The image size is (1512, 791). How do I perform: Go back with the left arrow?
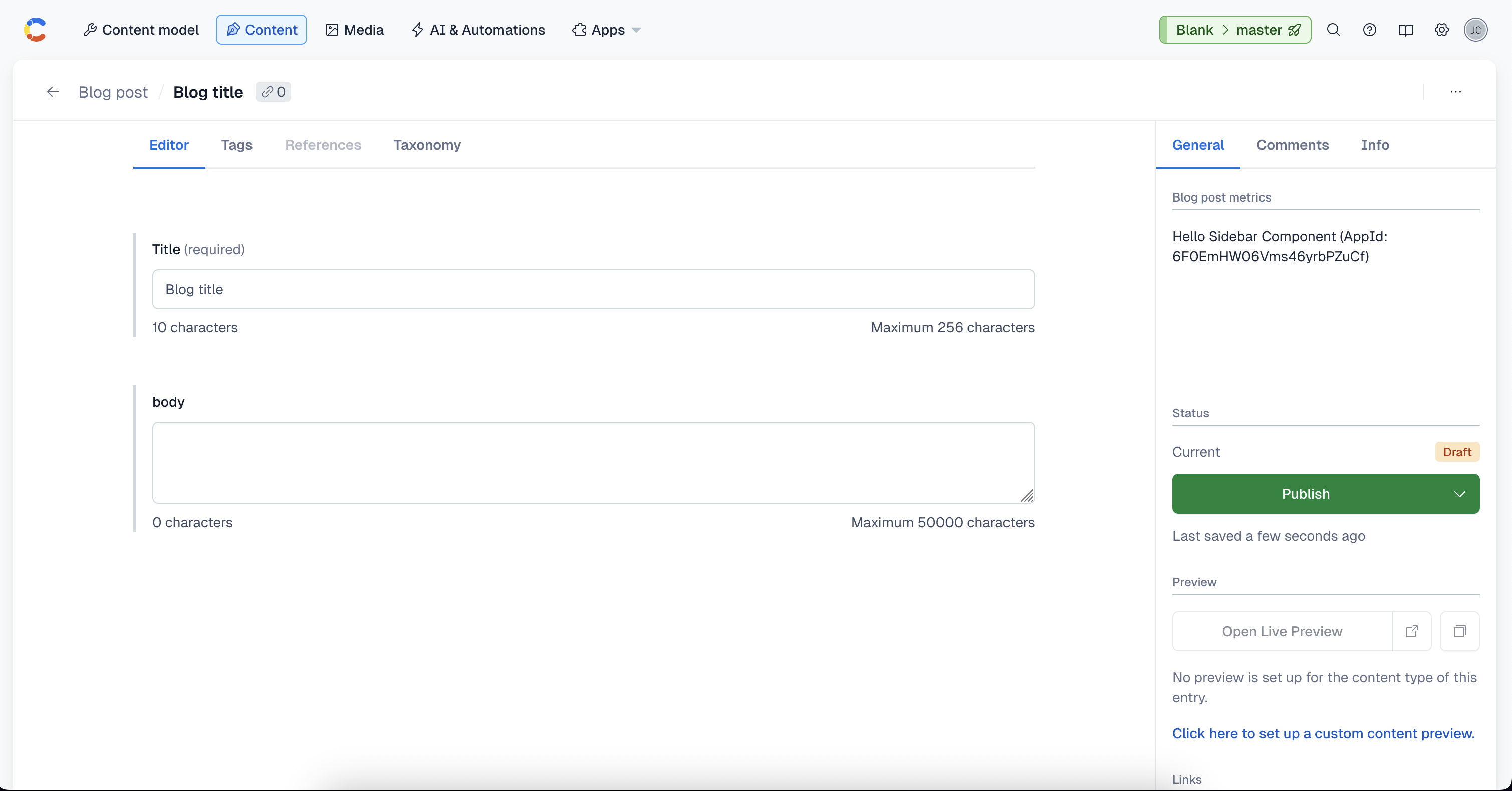(x=53, y=92)
